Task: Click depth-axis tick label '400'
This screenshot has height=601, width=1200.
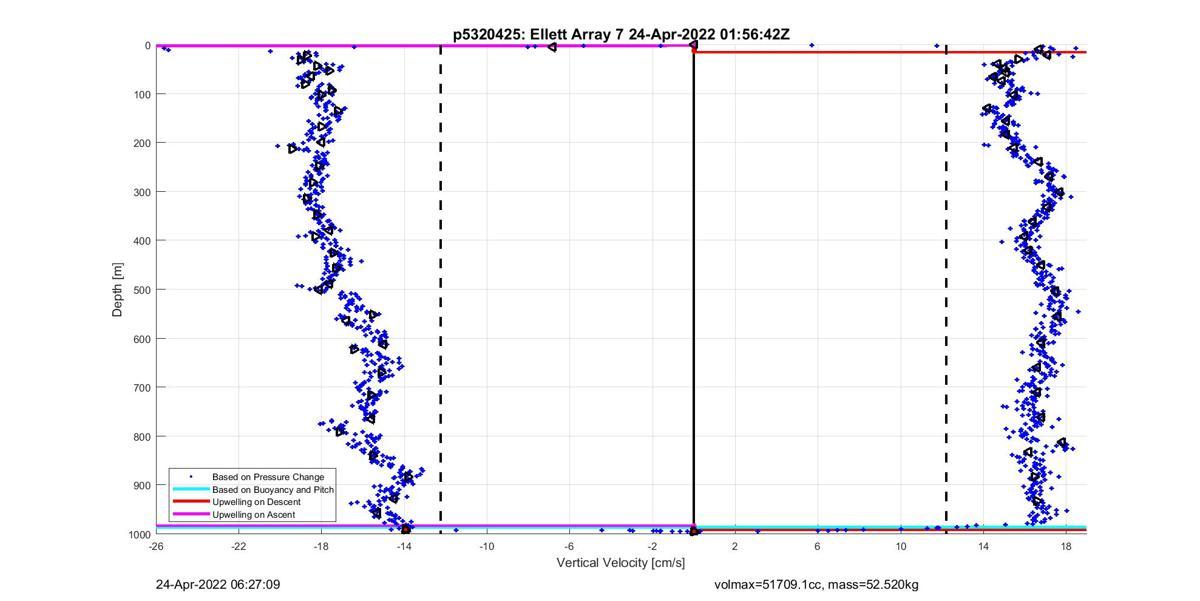Action: [141, 241]
